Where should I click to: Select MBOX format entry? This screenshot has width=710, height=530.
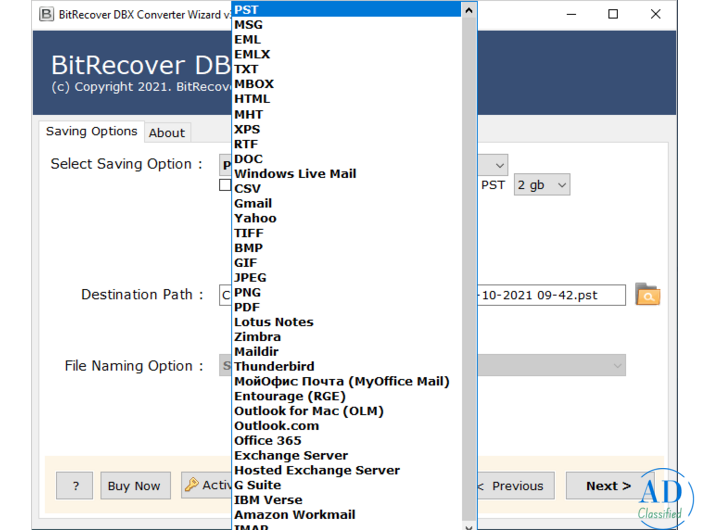pos(347,84)
